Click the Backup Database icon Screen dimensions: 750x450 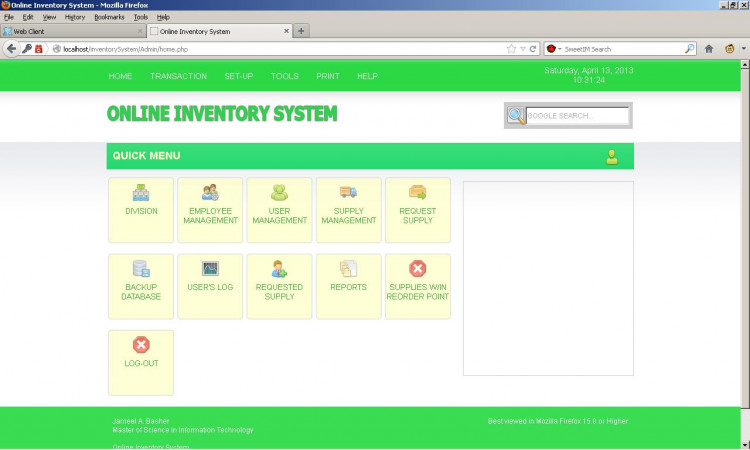(141, 269)
